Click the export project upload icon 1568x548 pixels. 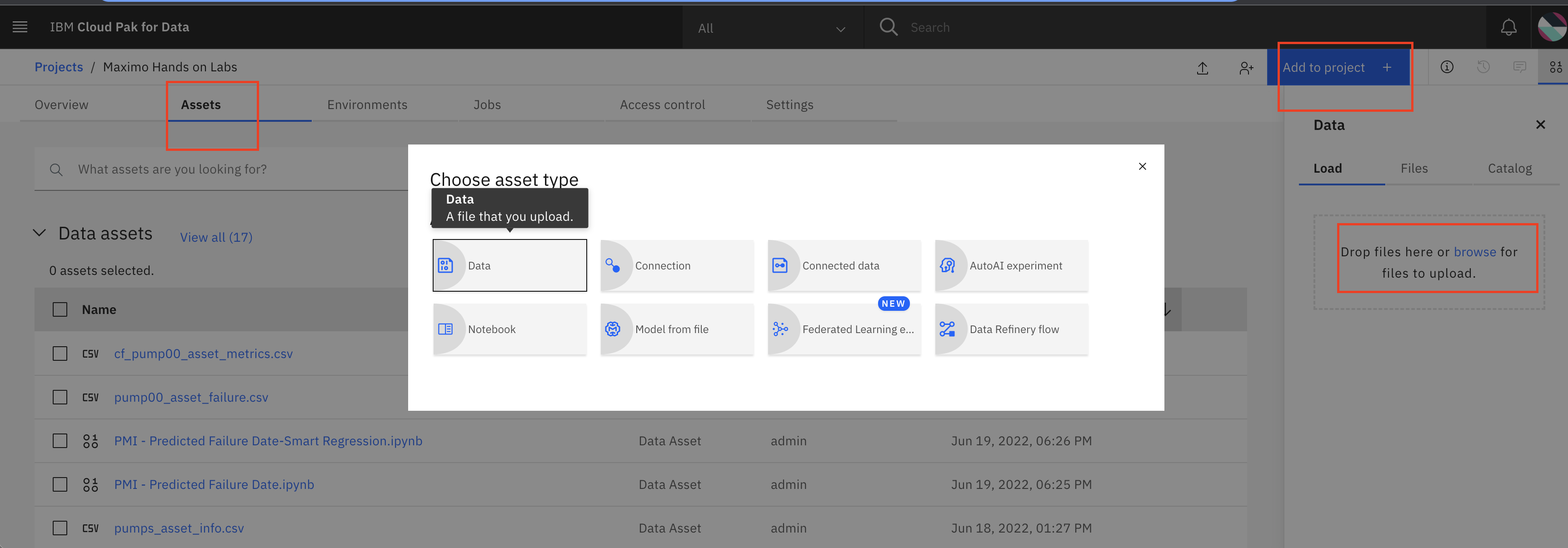[1202, 68]
